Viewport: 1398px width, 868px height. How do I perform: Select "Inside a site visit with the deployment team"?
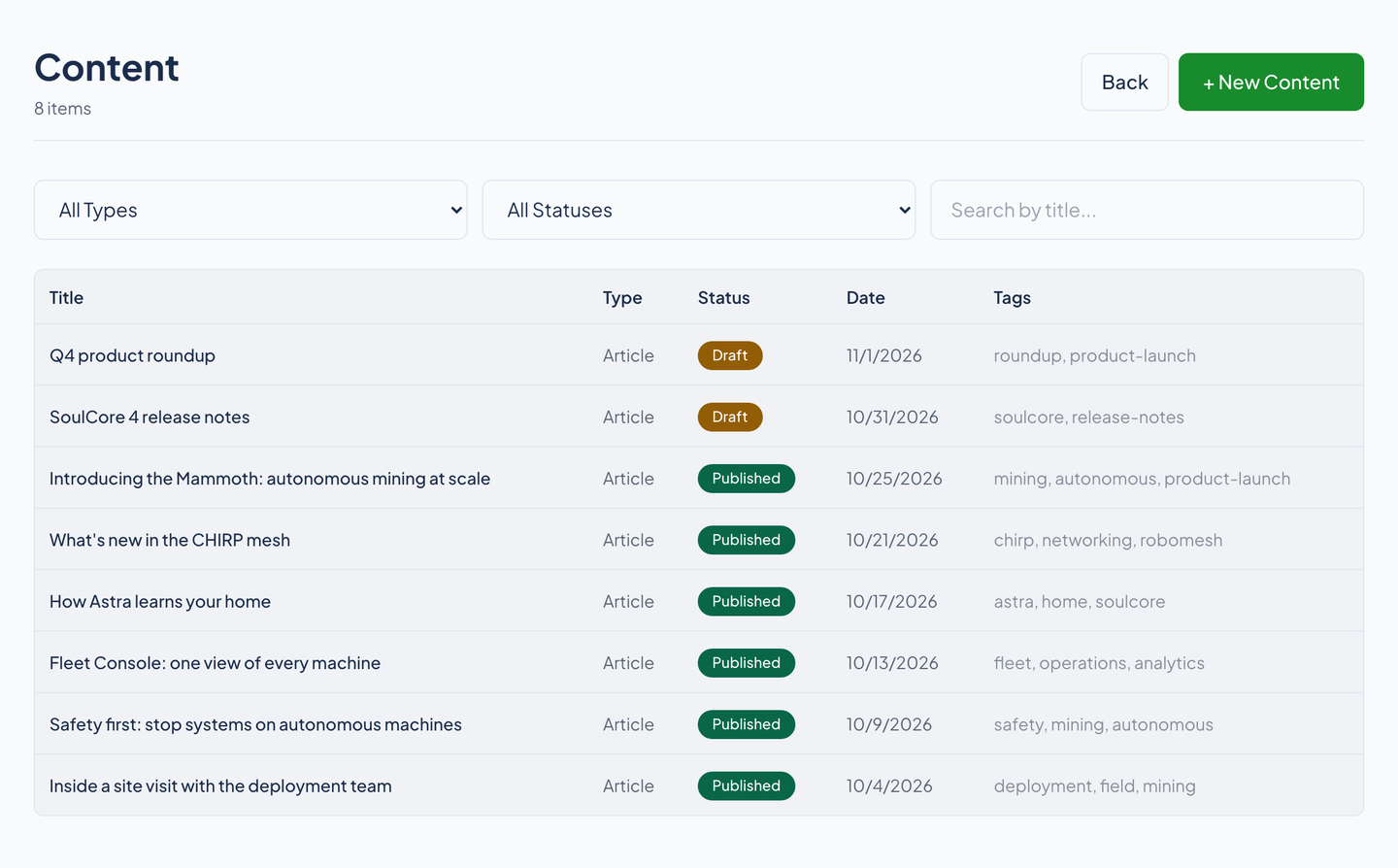220,785
